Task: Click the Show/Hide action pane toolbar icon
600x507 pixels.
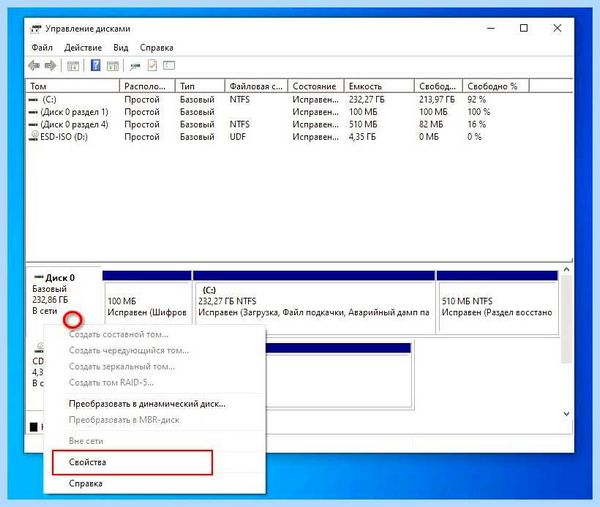Action: coord(112,66)
